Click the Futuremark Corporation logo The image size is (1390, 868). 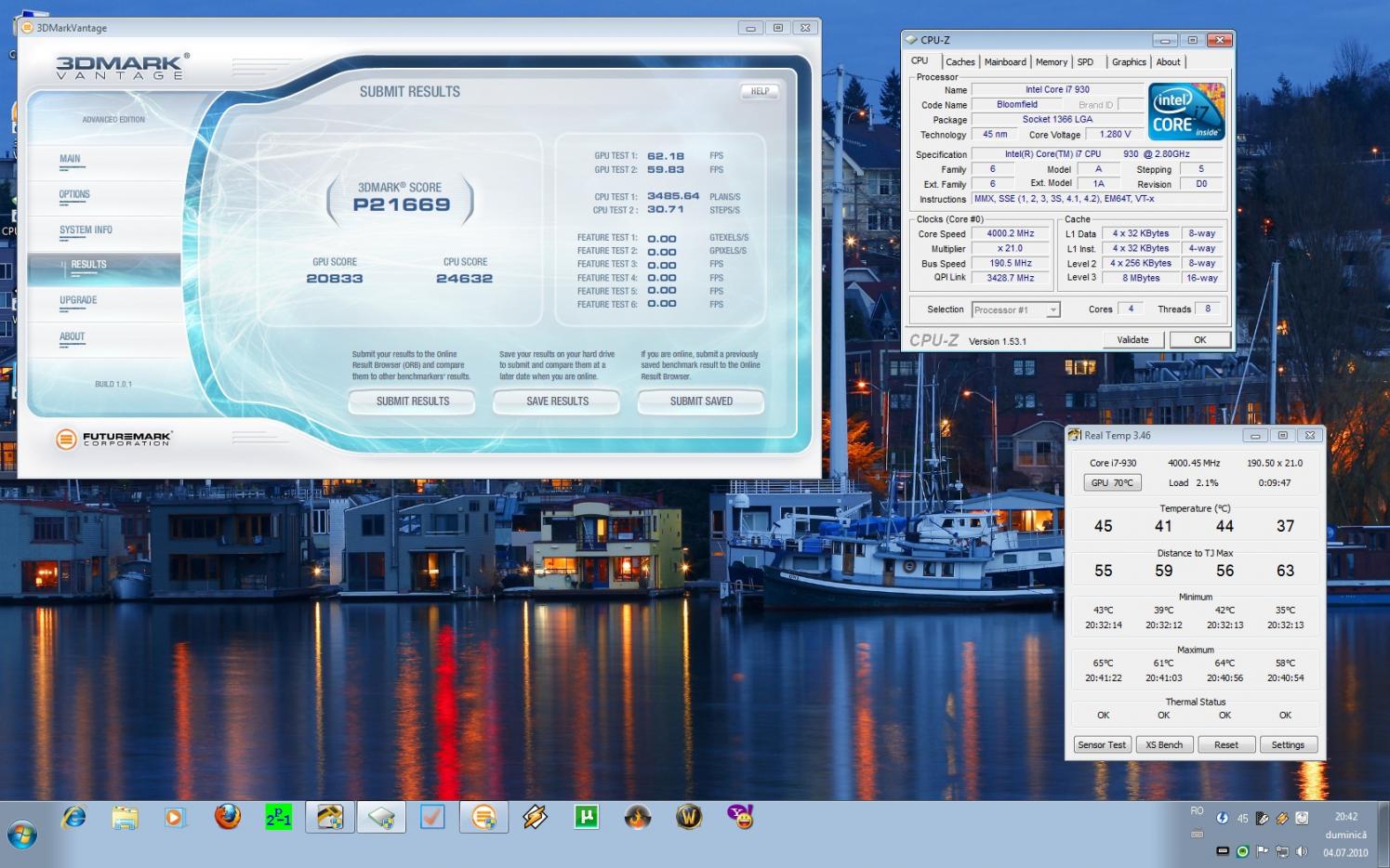click(114, 439)
